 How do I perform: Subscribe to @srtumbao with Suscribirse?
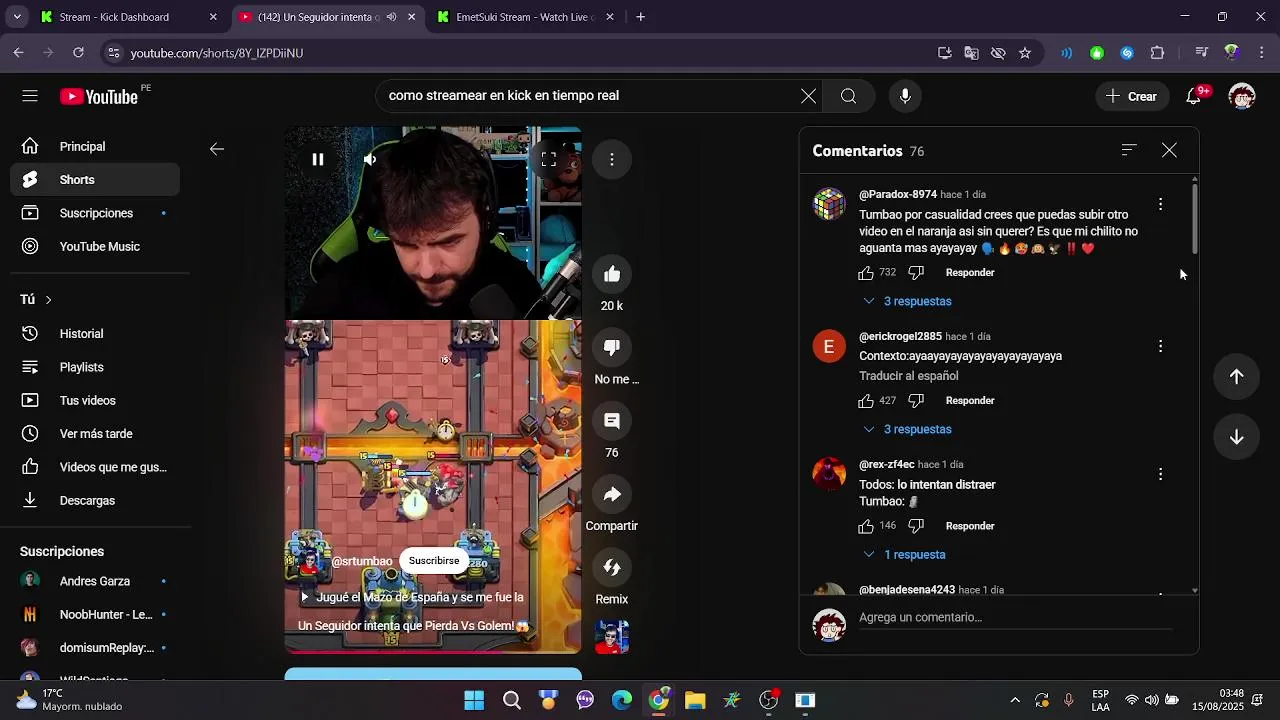[434, 561]
